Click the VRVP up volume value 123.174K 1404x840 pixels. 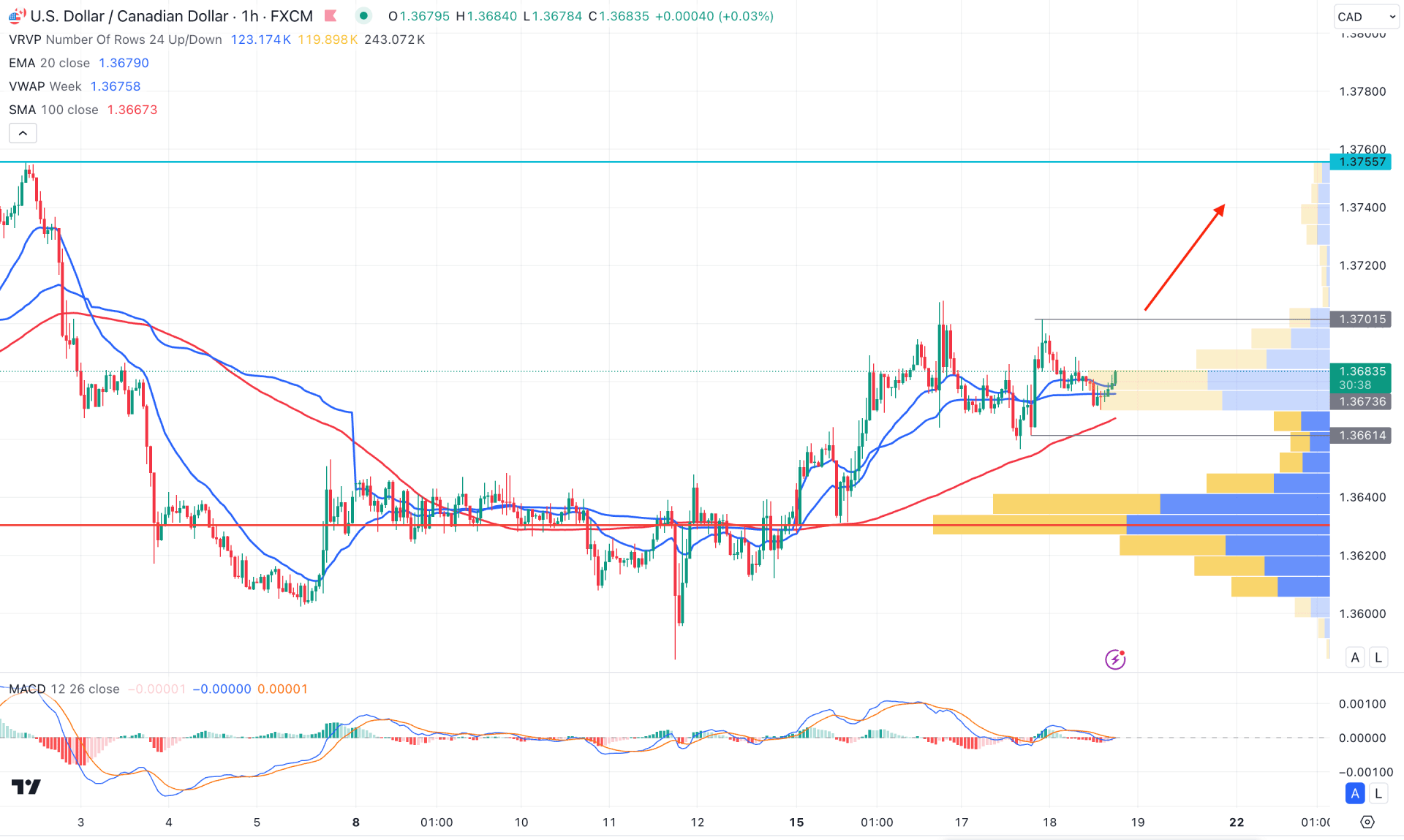260,39
